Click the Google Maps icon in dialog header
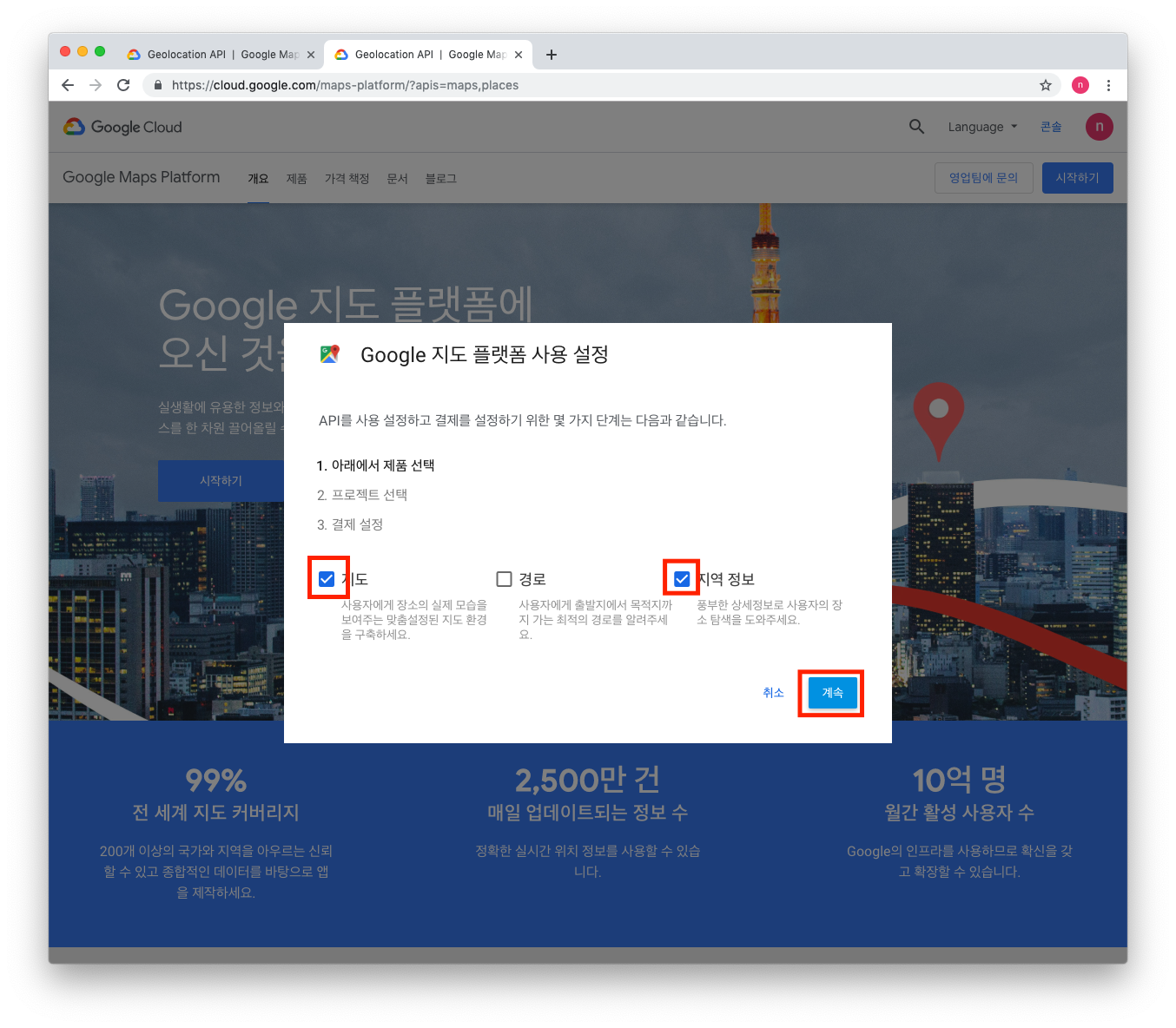This screenshot has width=1176, height=1028. point(330,354)
